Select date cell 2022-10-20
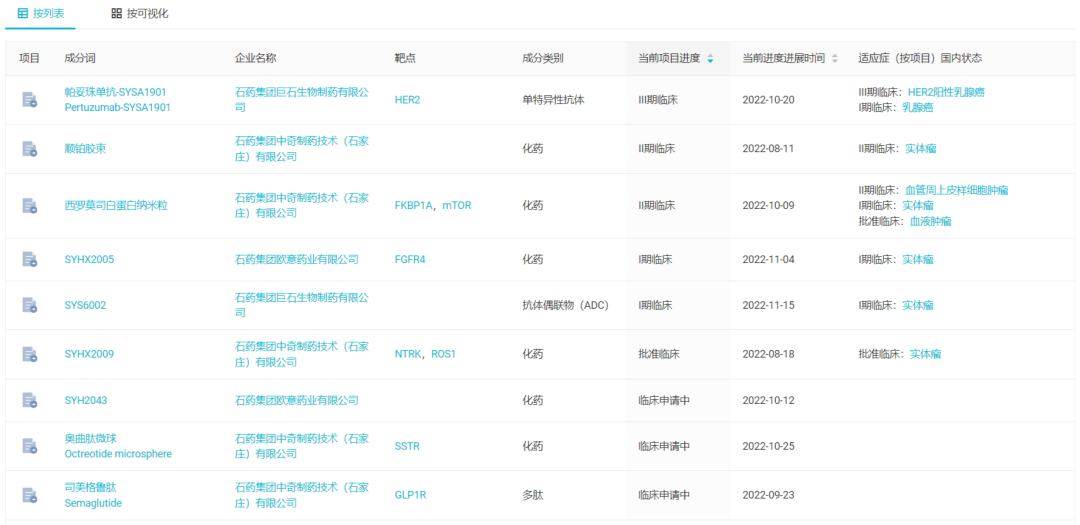This screenshot has height=525, width=1080. [768, 100]
